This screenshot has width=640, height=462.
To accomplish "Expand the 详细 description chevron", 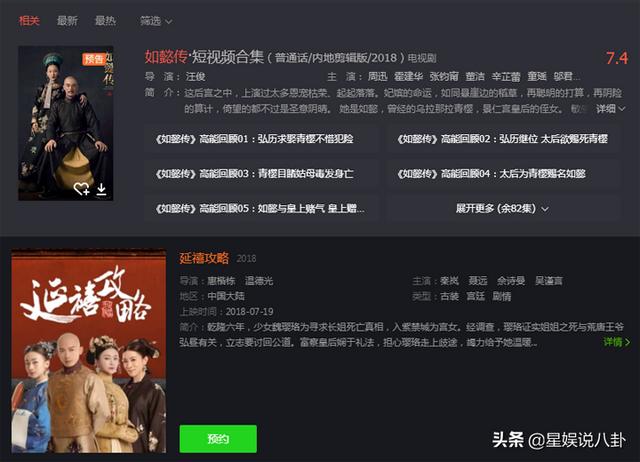I will [x=611, y=109].
